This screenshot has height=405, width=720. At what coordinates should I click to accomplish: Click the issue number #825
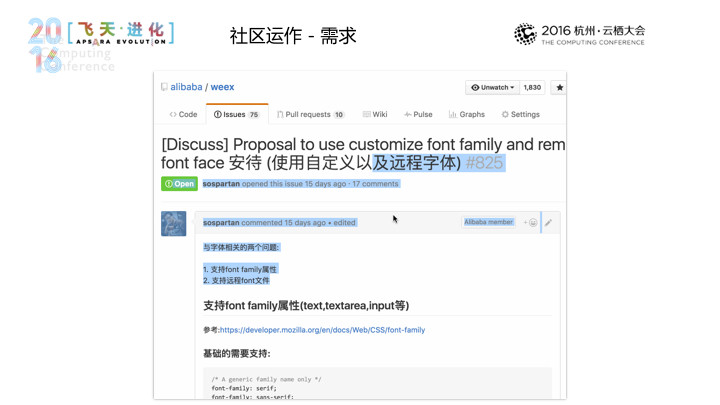(x=484, y=163)
